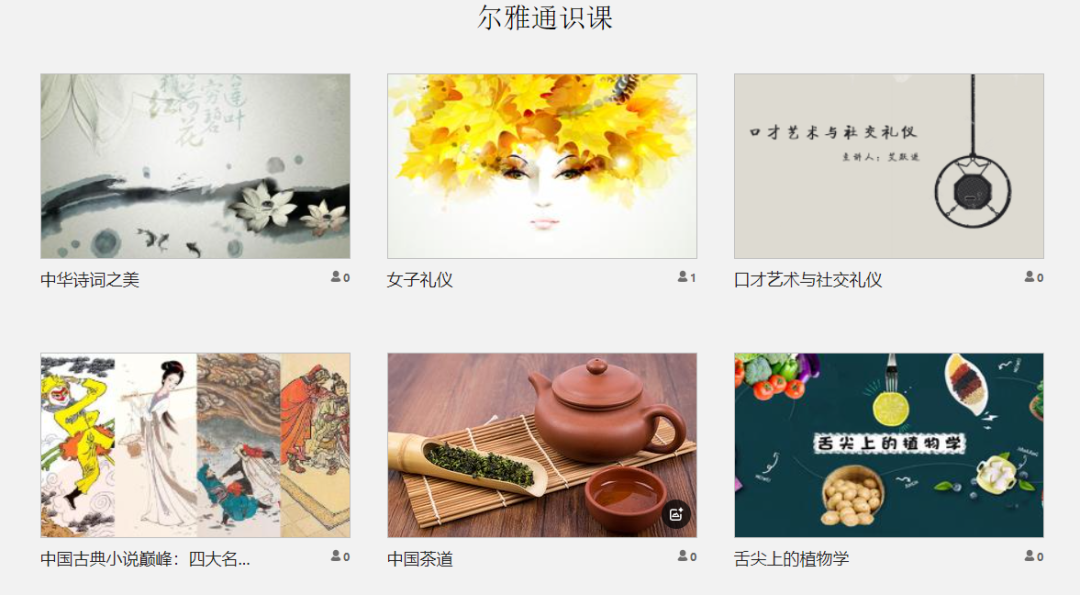
Task: Click the image search icon on teapot picture
Action: coord(676,514)
